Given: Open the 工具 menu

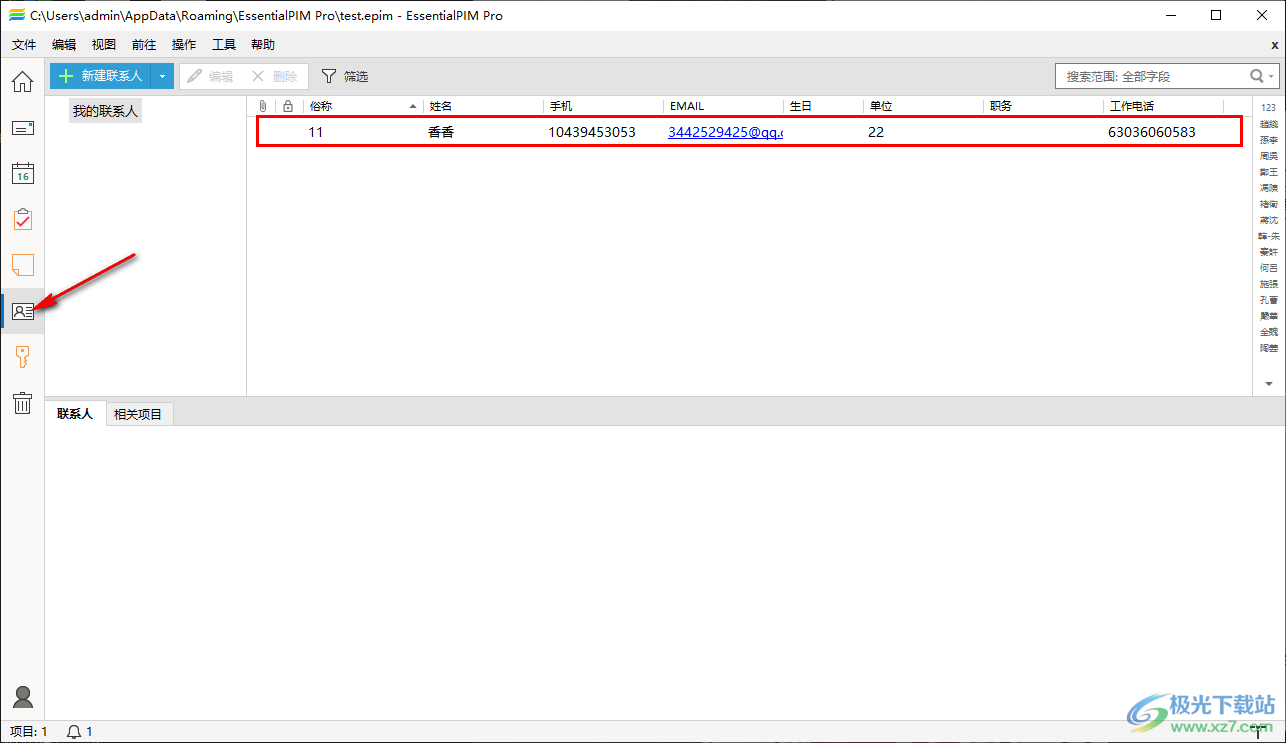Looking at the screenshot, I should click(x=224, y=45).
